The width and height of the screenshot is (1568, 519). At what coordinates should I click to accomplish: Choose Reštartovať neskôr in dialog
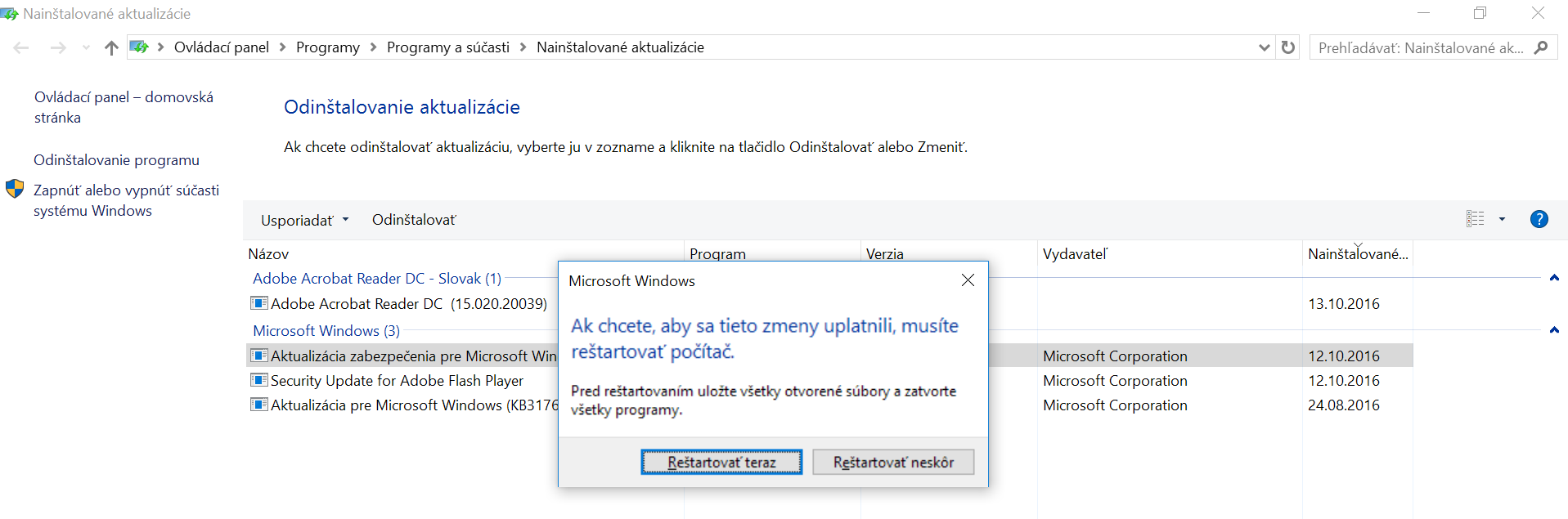893,462
